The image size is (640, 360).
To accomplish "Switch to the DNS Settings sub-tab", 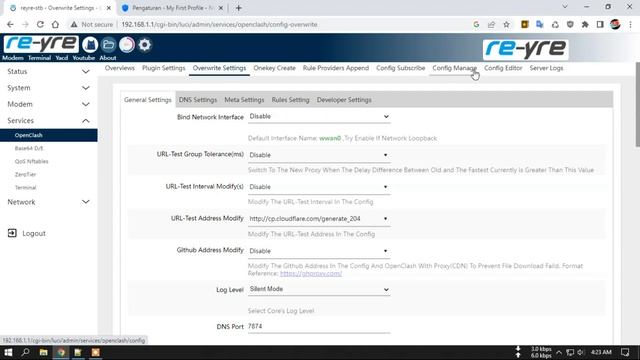I will (198, 100).
